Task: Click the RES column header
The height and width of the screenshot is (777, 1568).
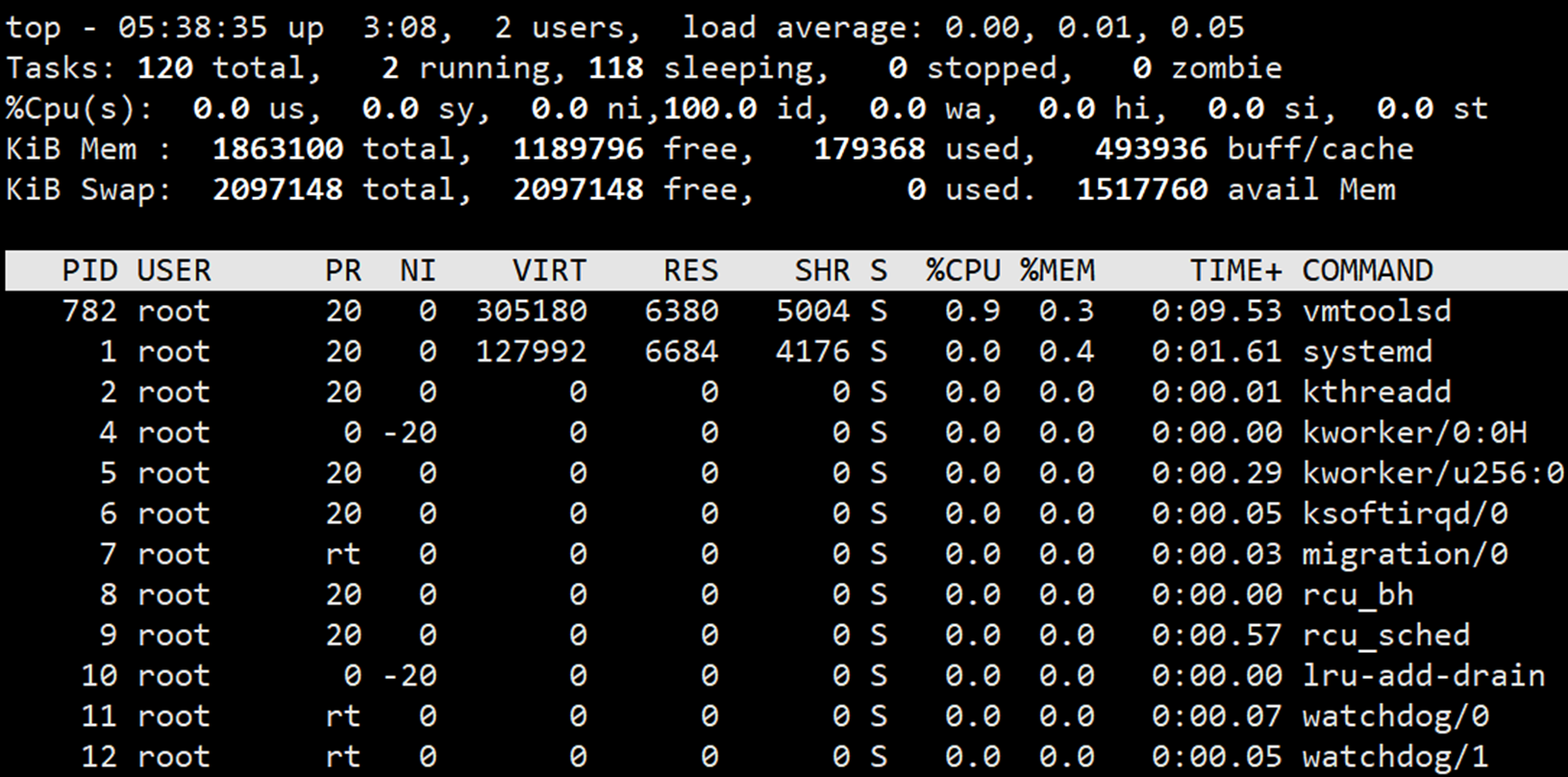Action: tap(690, 270)
